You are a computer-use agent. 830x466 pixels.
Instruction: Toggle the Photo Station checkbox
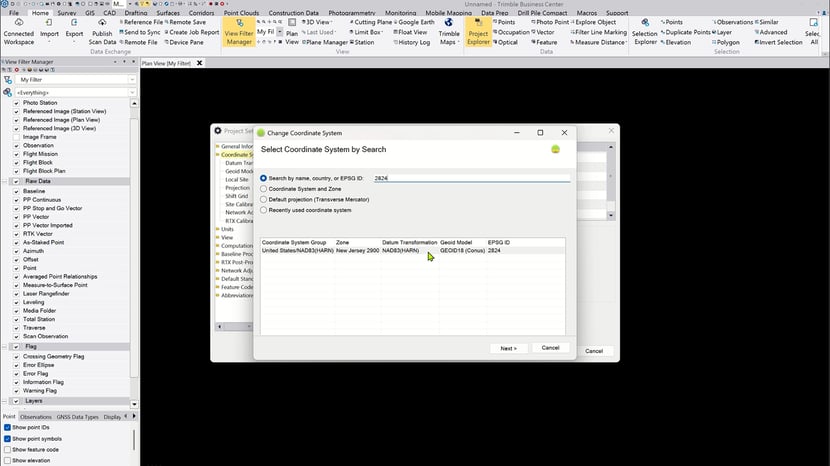coord(16,103)
